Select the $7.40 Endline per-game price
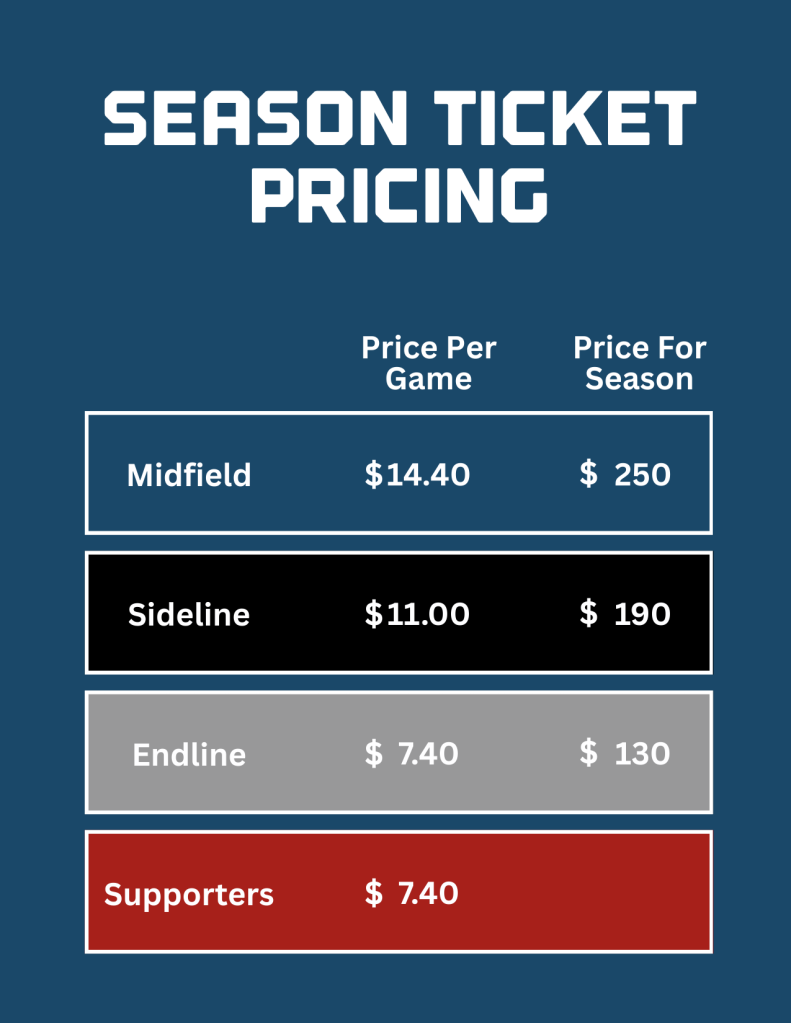791x1023 pixels. (x=411, y=754)
